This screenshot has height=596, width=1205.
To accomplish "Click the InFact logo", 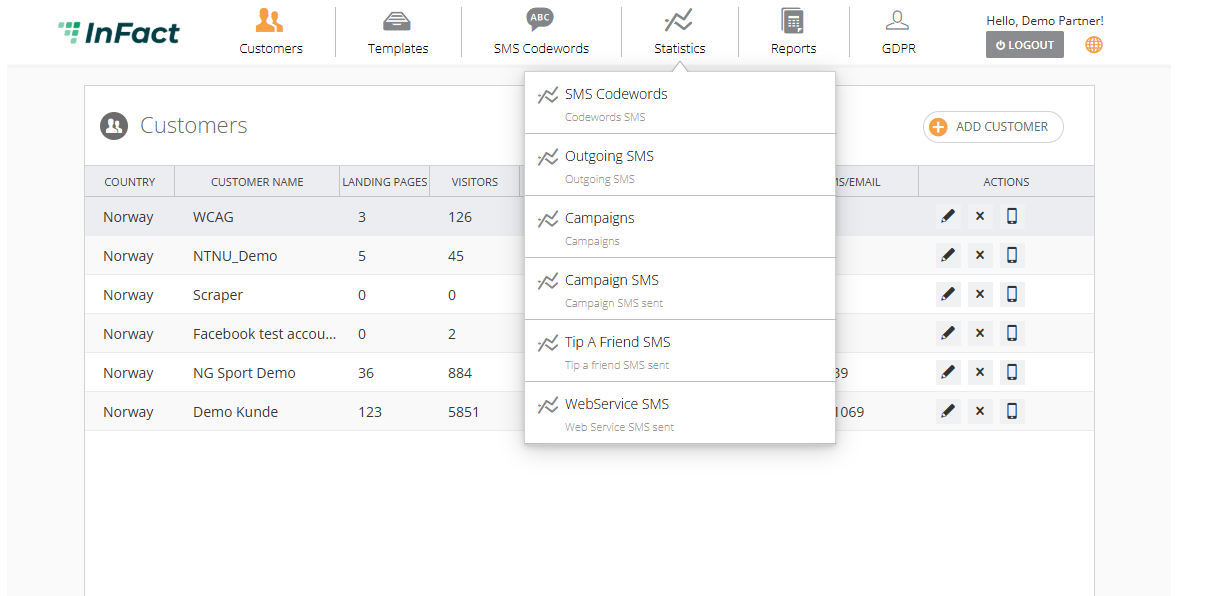I will [119, 33].
